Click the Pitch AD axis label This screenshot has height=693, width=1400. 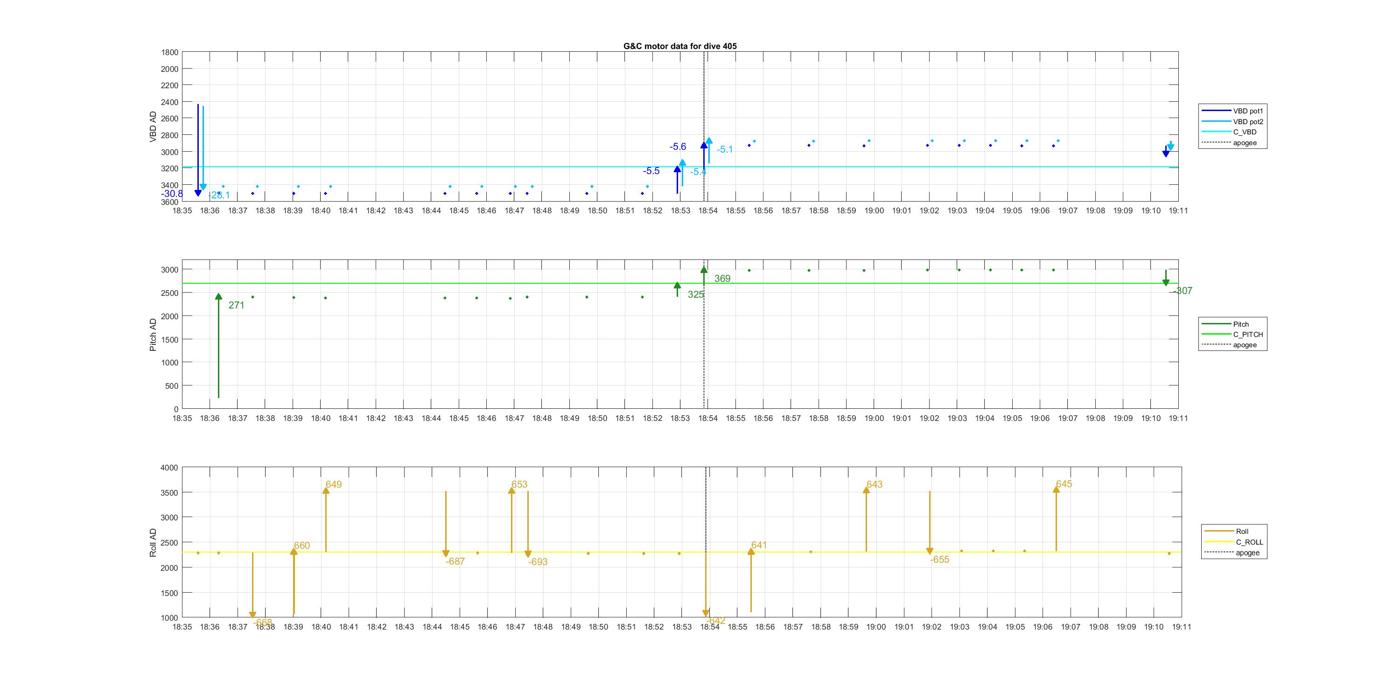[154, 335]
